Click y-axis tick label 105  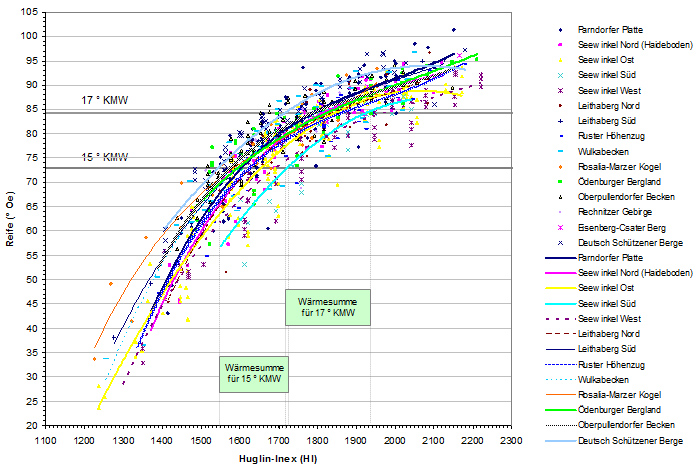pos(30,12)
